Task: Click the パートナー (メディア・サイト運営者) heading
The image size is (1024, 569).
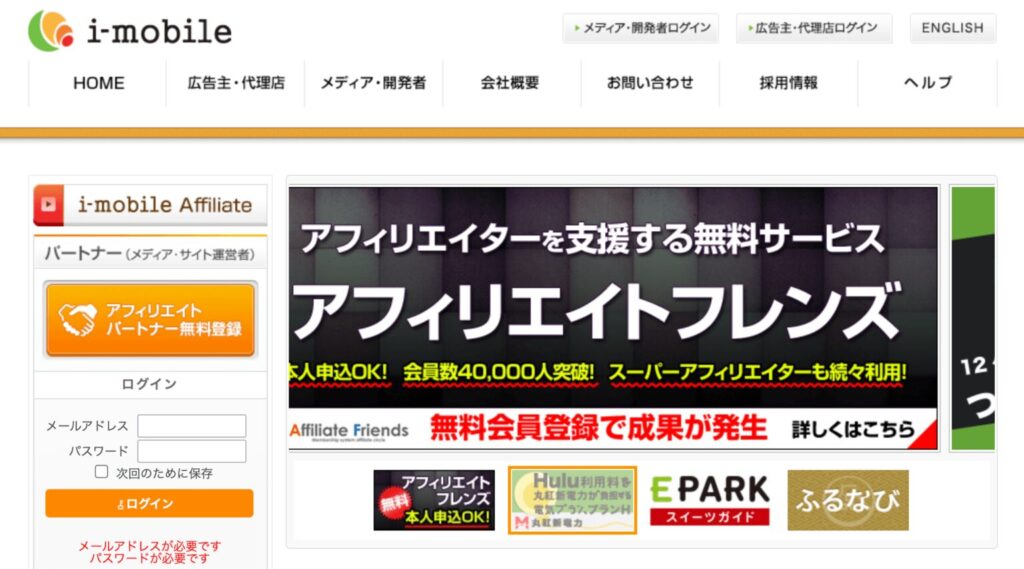Action: point(150,253)
